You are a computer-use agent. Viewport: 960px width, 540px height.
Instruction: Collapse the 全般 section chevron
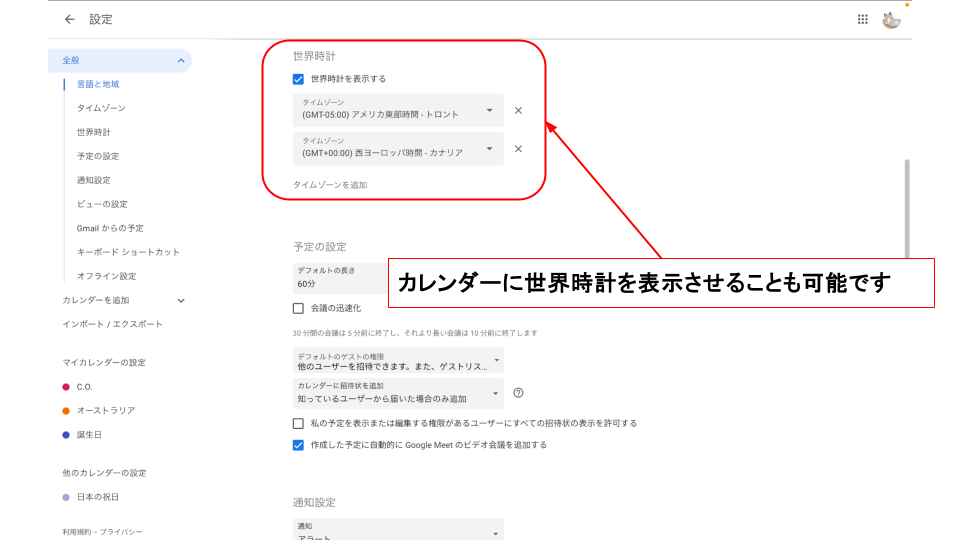coord(181,61)
